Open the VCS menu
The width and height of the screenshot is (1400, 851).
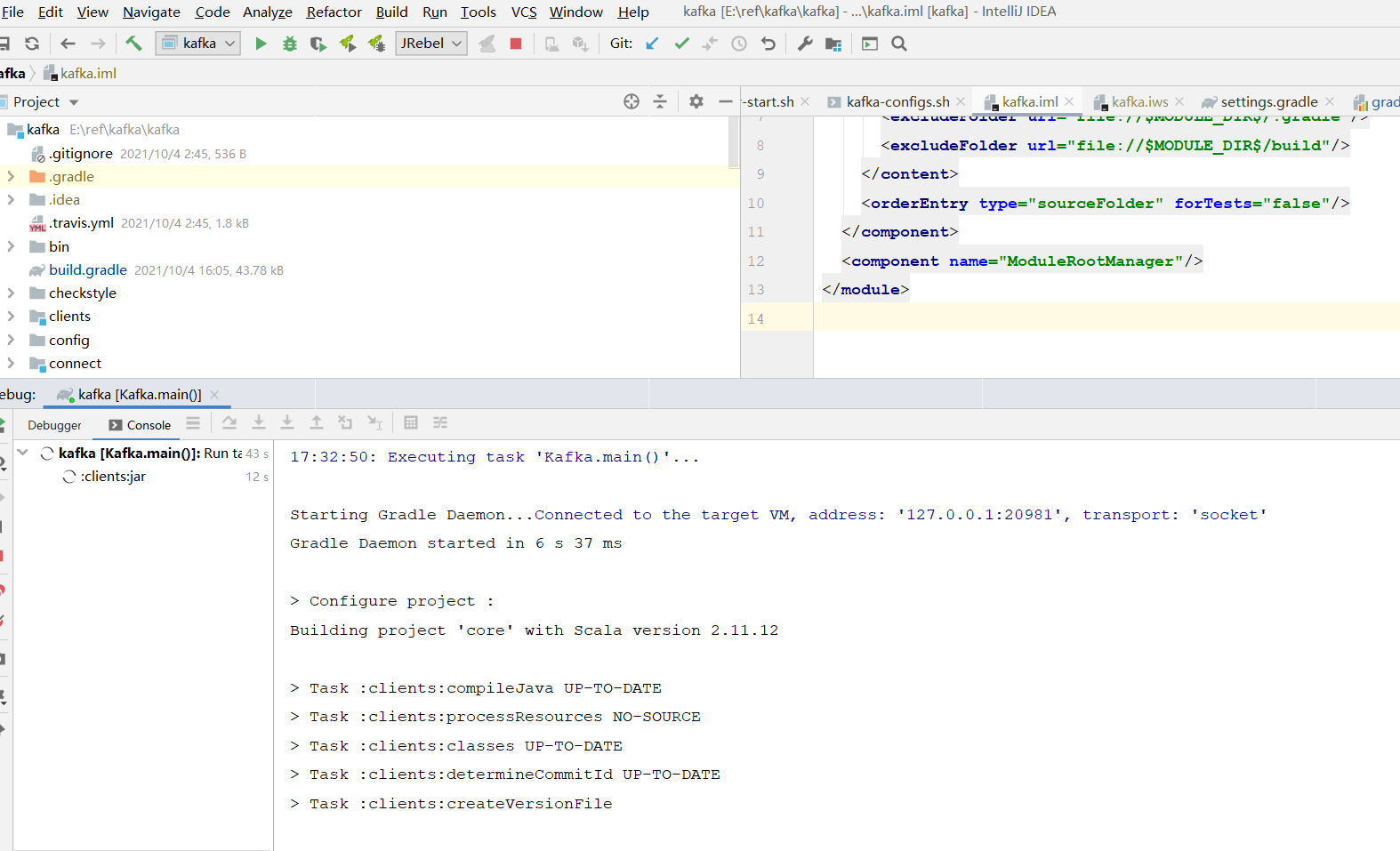tap(524, 12)
